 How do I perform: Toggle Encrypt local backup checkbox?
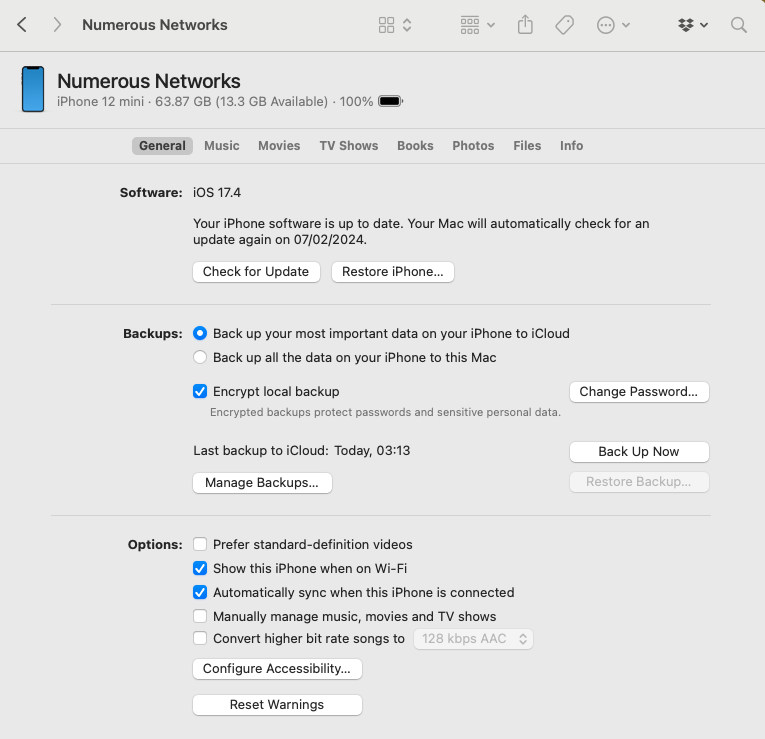tap(200, 391)
